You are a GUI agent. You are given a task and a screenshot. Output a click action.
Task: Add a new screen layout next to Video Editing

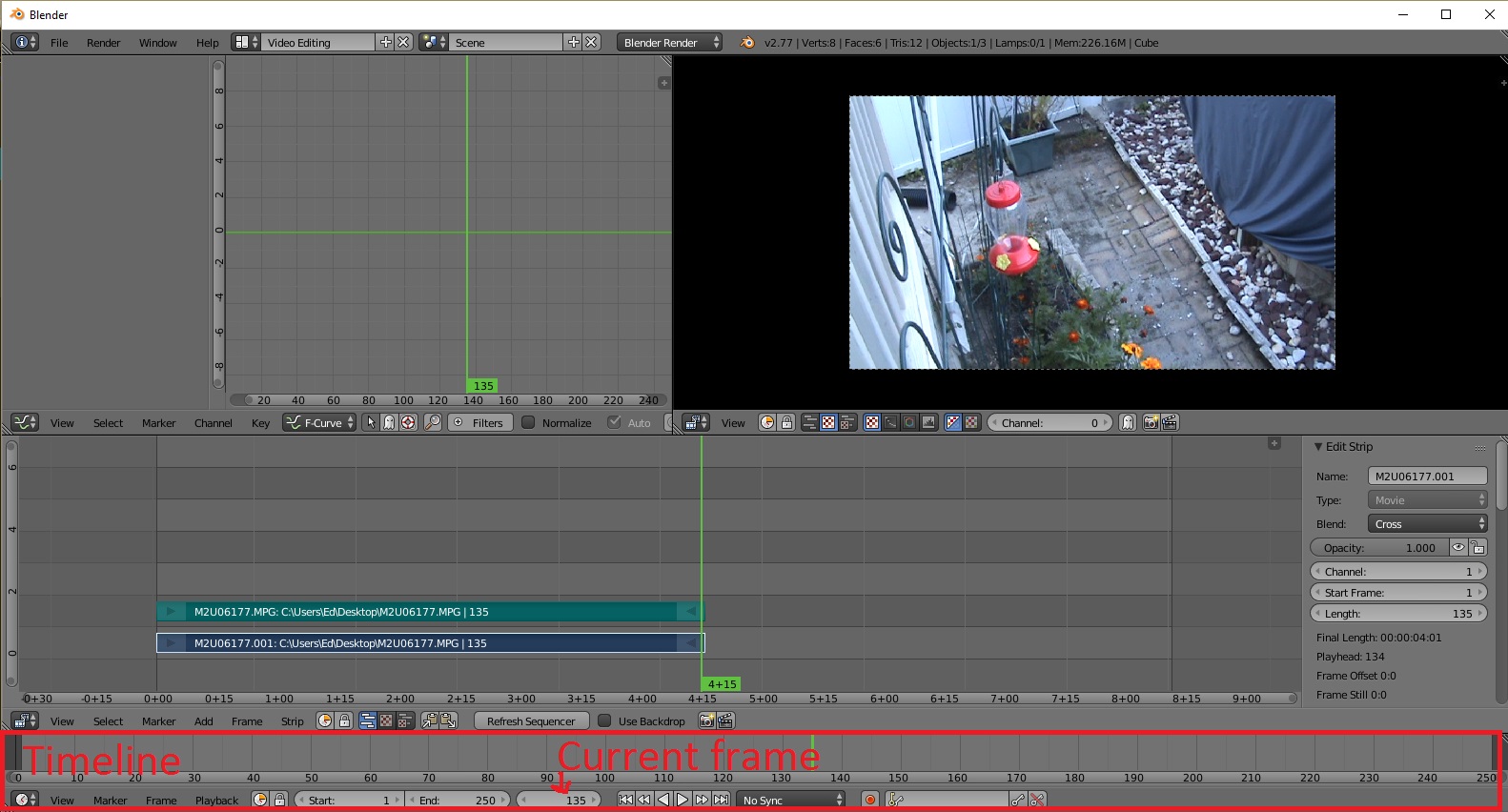pyautogui.click(x=386, y=42)
